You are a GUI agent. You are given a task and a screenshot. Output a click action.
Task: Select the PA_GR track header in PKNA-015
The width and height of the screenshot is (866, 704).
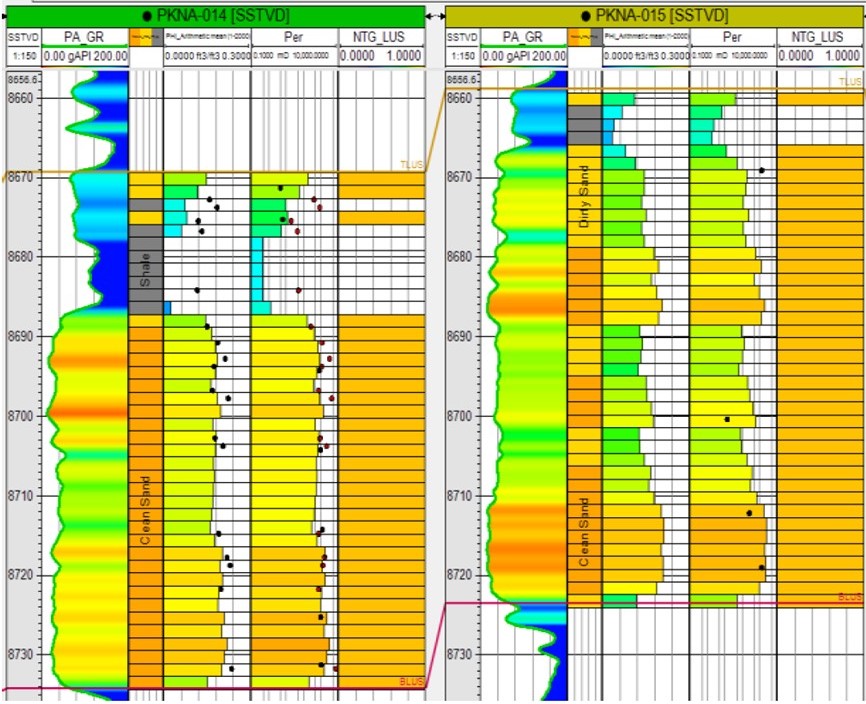[522, 38]
